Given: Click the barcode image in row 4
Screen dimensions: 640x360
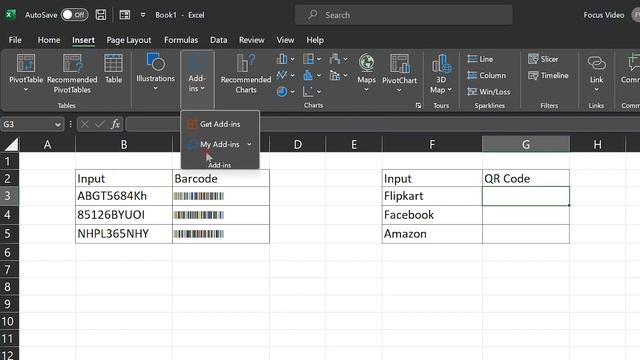Looking at the screenshot, I should coord(199,215).
